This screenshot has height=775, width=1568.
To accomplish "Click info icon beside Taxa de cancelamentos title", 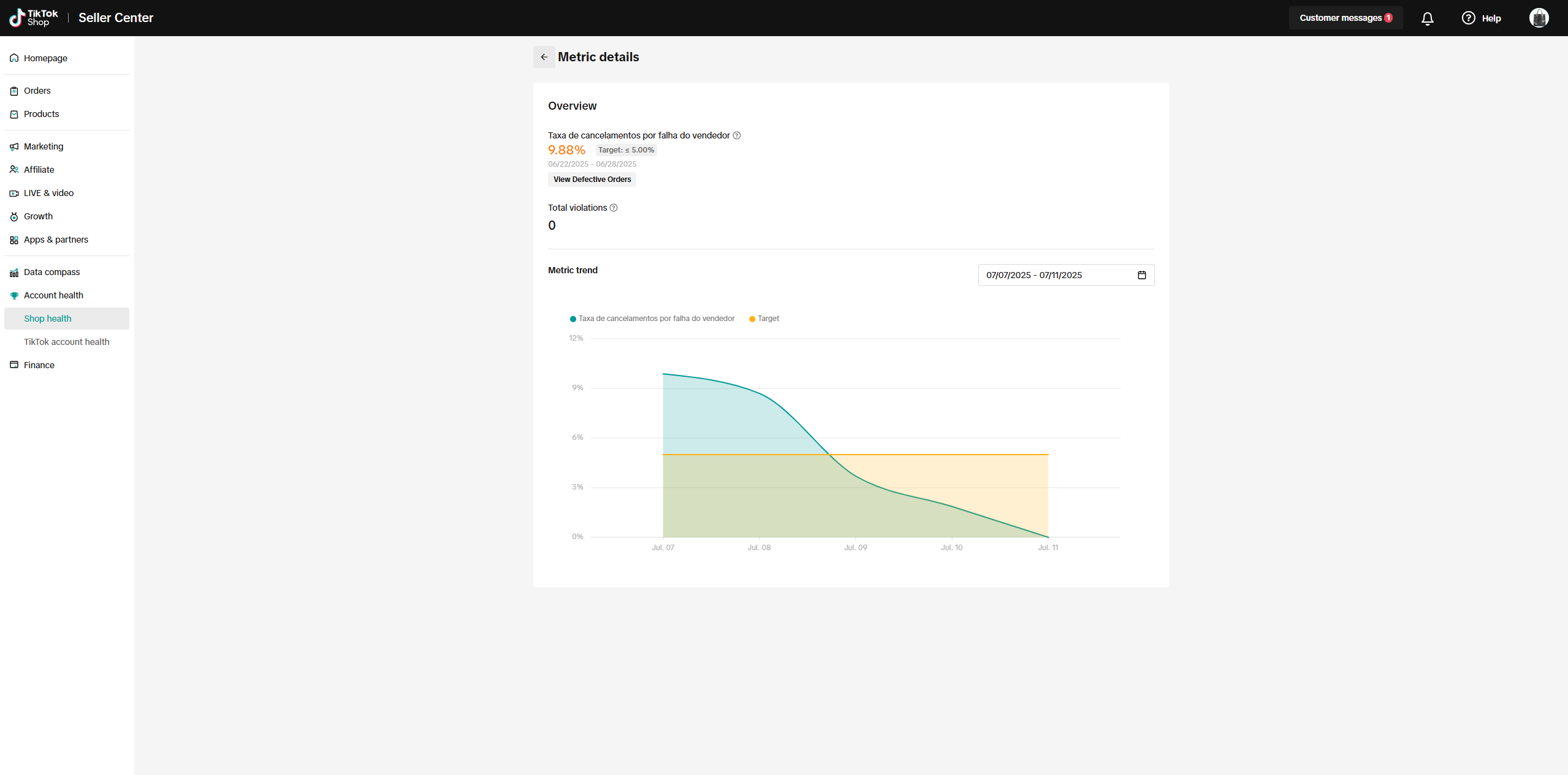I will click(737, 135).
